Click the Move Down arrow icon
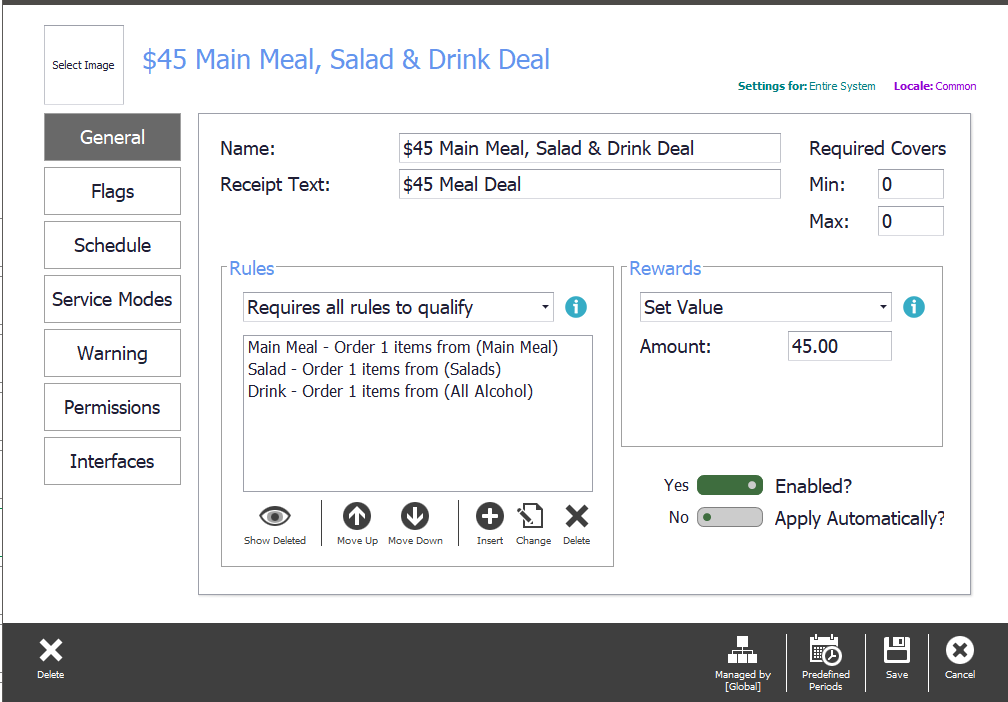The height and width of the screenshot is (702, 1008). point(415,516)
